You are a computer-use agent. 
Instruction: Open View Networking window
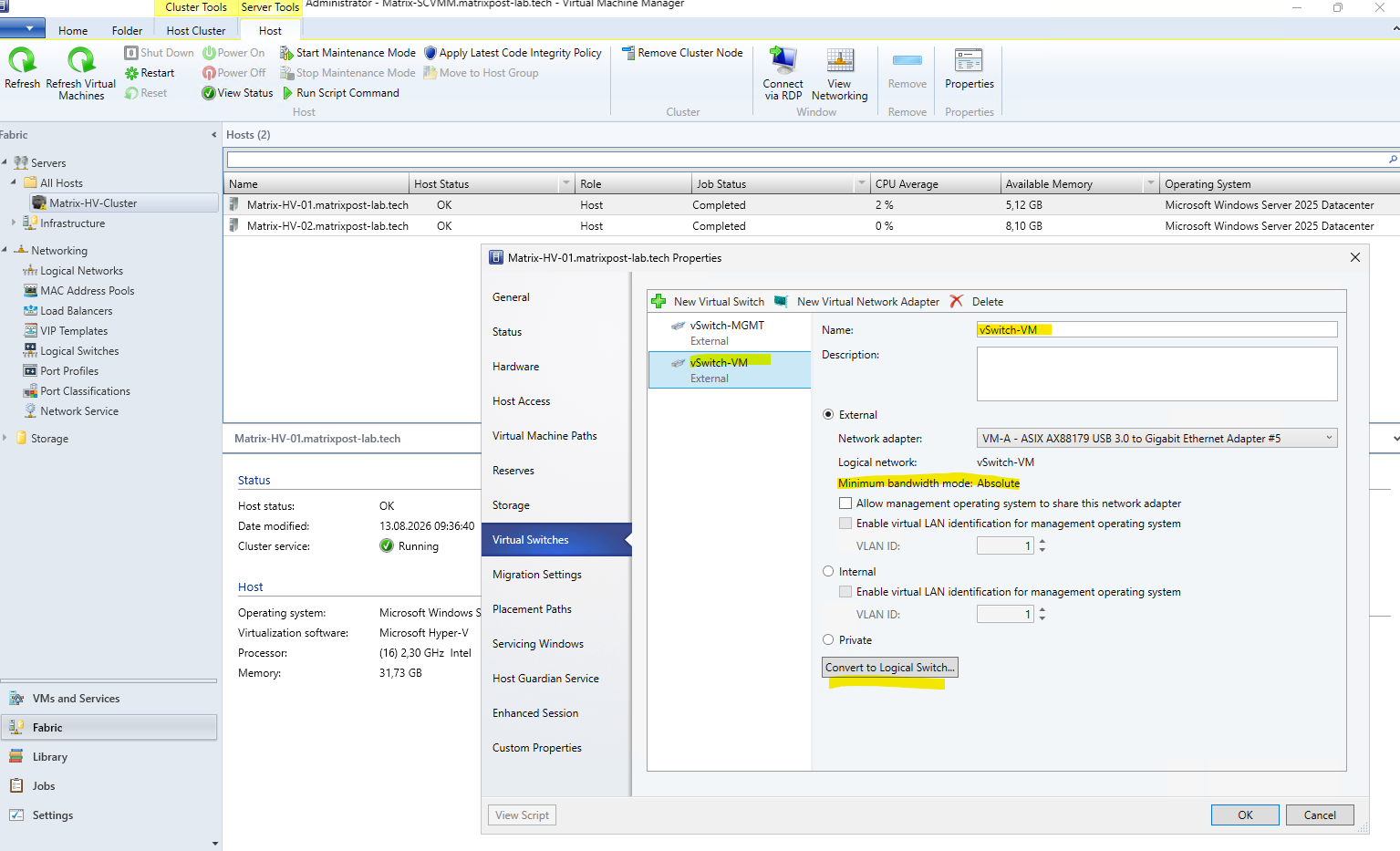pyautogui.click(x=839, y=73)
